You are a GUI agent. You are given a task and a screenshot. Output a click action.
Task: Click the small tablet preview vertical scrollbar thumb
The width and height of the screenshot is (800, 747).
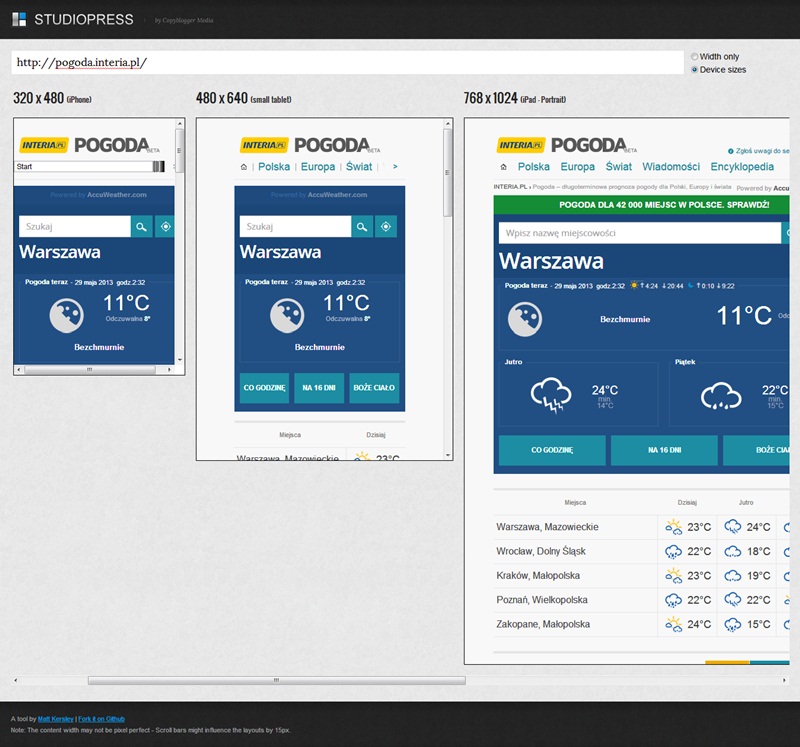point(447,172)
